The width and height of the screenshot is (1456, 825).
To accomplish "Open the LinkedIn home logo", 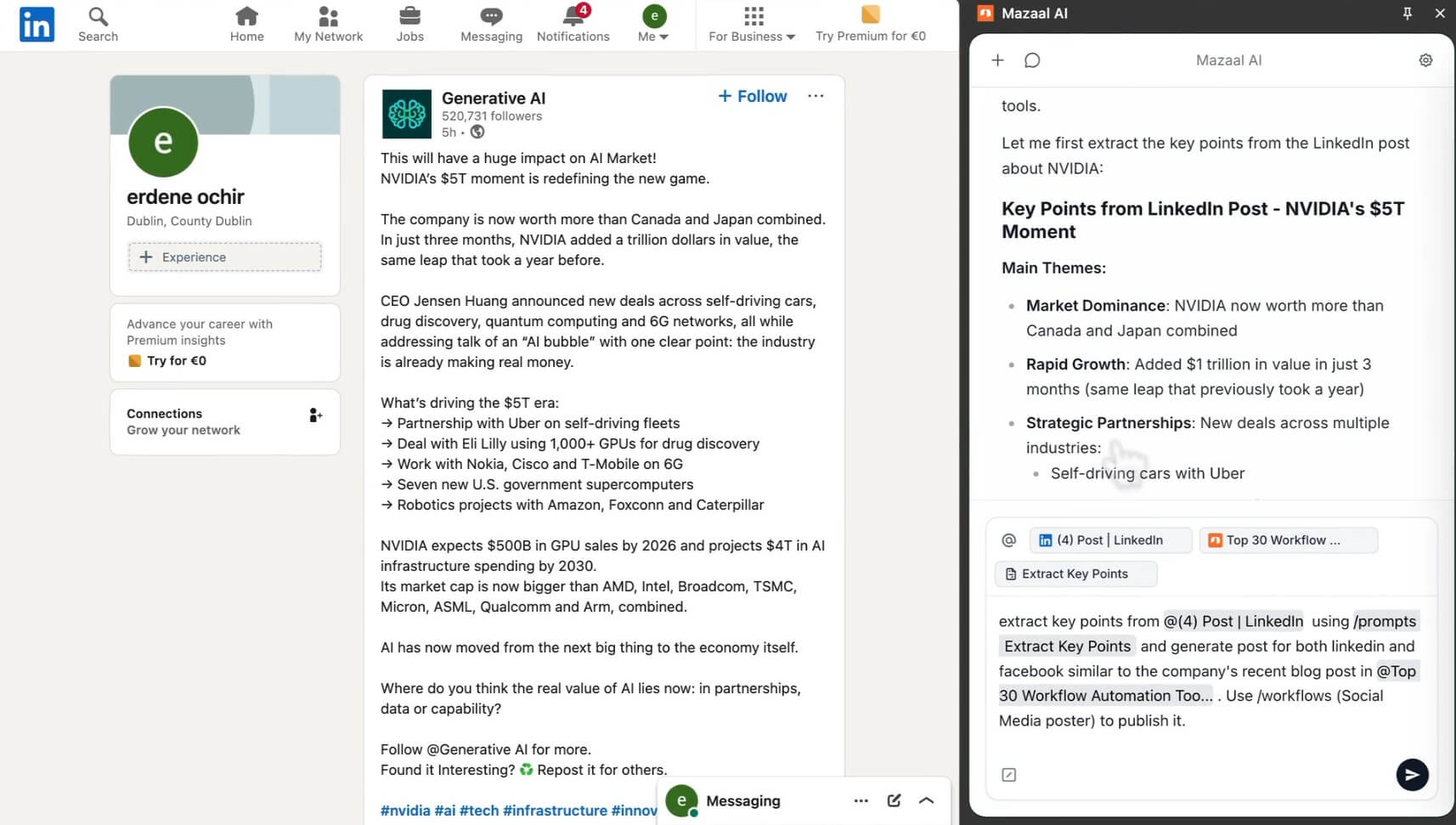I will pos(37,25).
